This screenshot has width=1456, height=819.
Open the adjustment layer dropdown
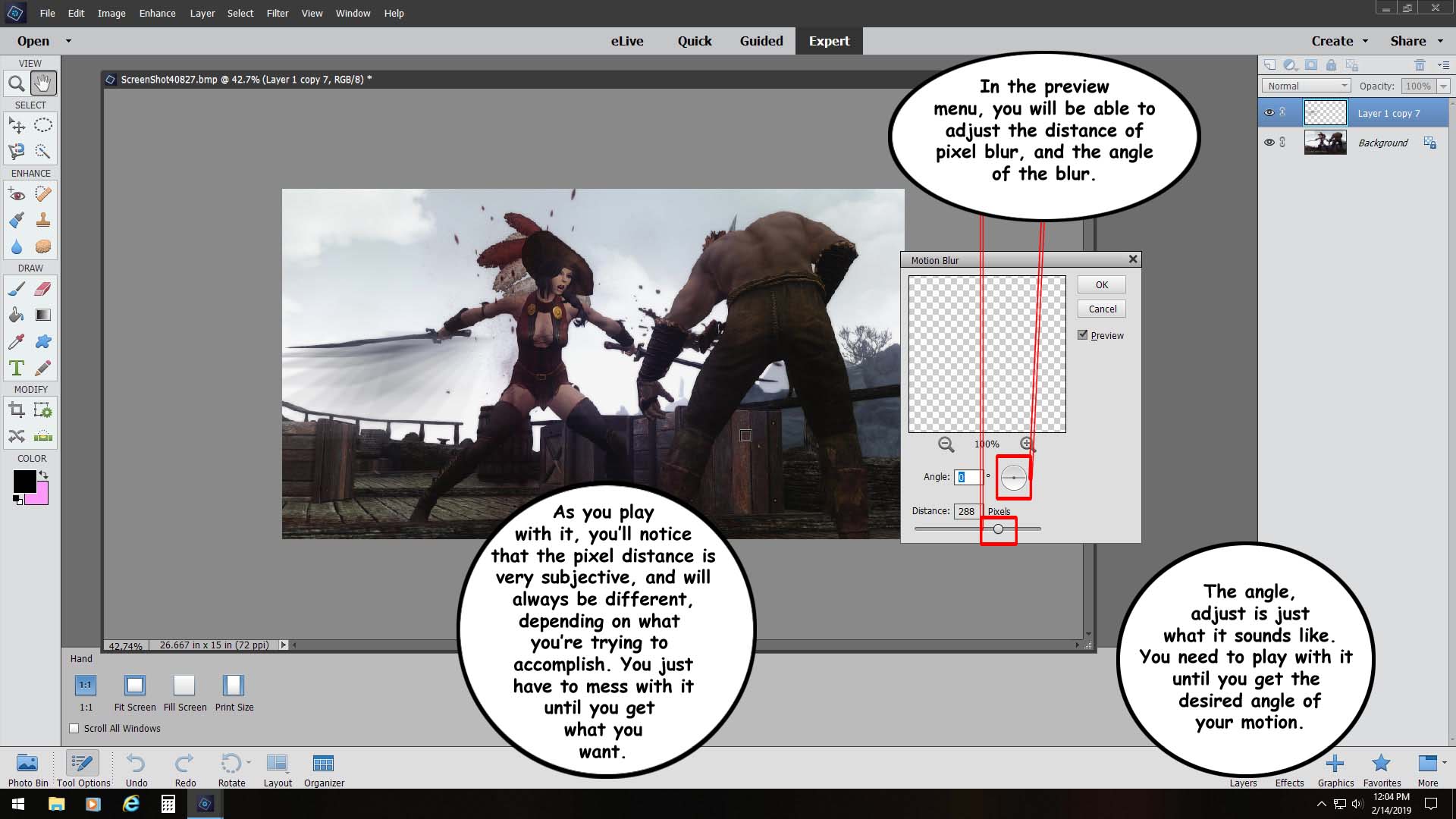[x=1290, y=65]
